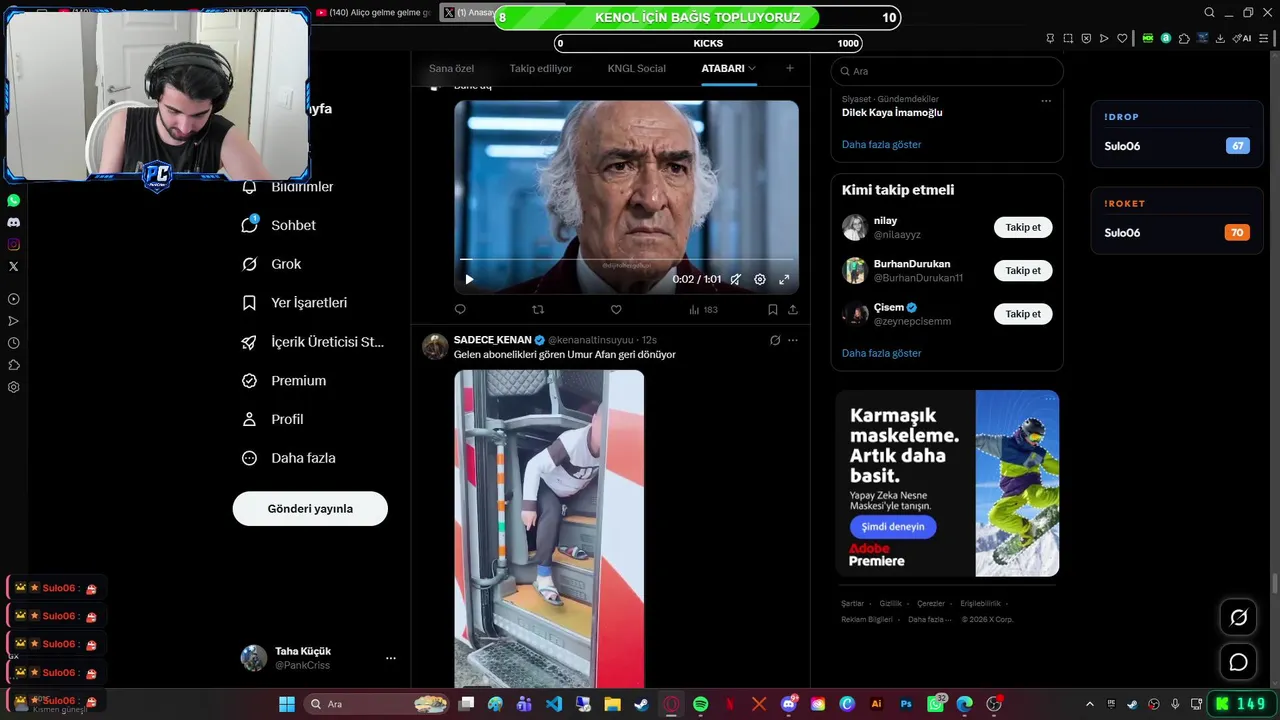Show more trends via Daha fazla göster
Viewport: 1280px width, 720px height.
tap(881, 145)
